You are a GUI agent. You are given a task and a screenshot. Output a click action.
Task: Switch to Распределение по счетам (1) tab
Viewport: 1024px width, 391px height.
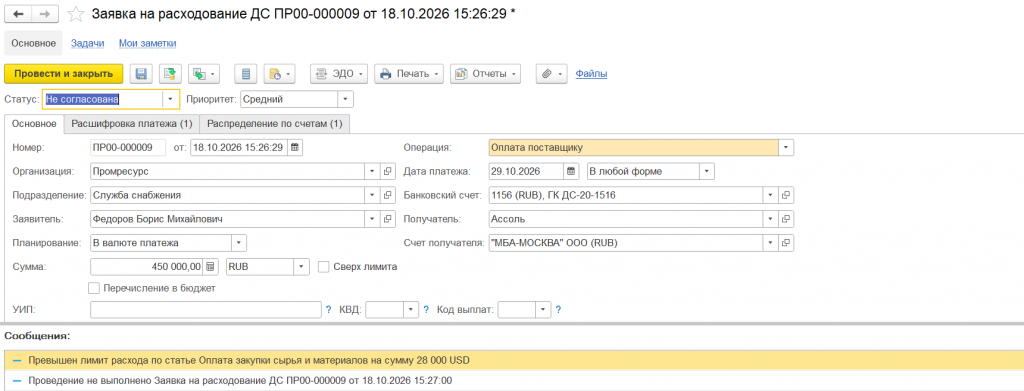(275, 123)
